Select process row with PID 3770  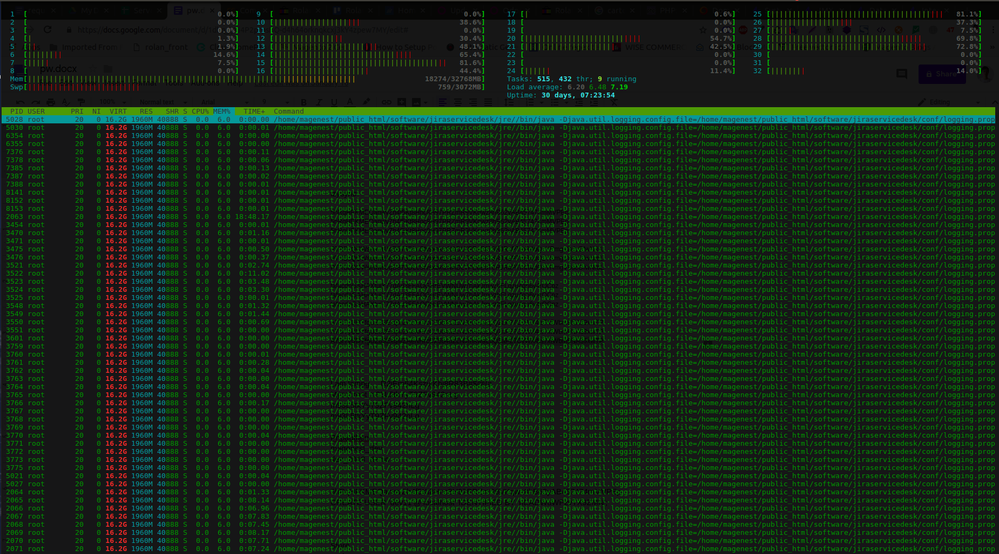[x=498, y=436]
